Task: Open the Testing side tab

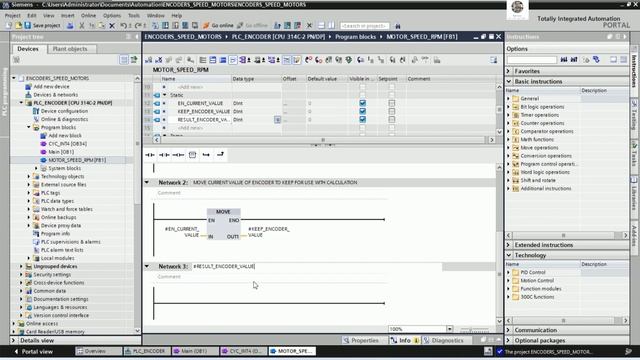Action: point(634,116)
